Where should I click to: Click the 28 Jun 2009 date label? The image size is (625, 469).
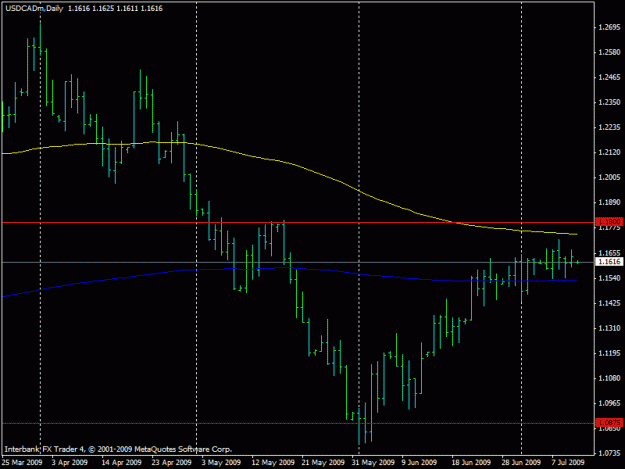tap(521, 462)
